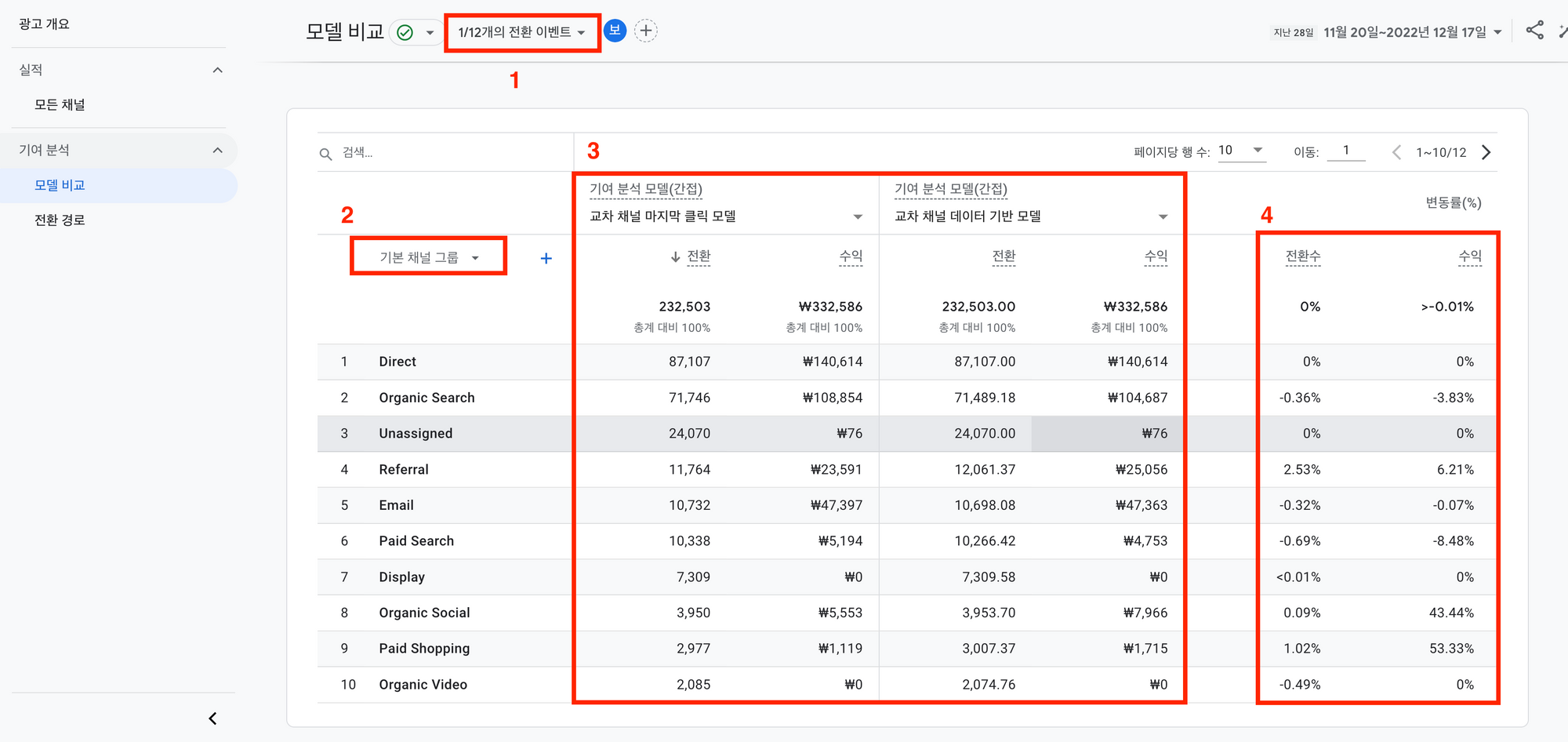Sort by 수익 under data-driven model

tap(1156, 256)
